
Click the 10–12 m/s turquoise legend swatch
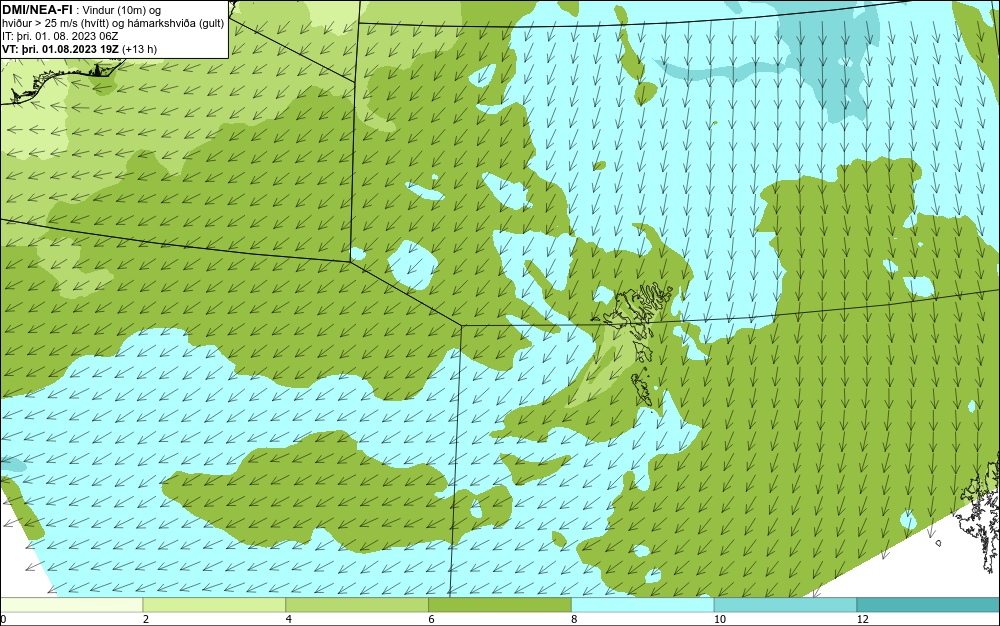(786, 605)
